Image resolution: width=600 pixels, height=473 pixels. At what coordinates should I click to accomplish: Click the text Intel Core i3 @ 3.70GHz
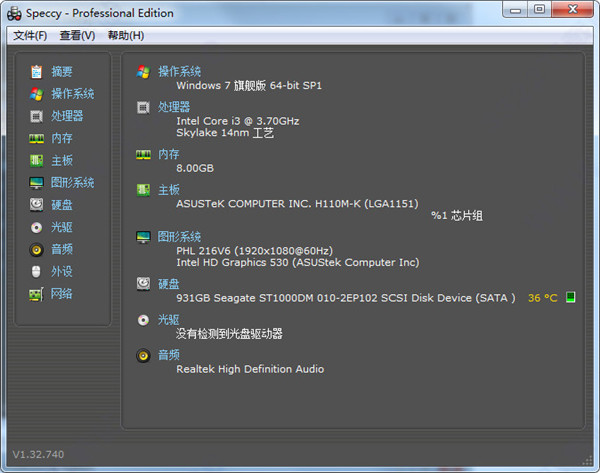coord(238,121)
